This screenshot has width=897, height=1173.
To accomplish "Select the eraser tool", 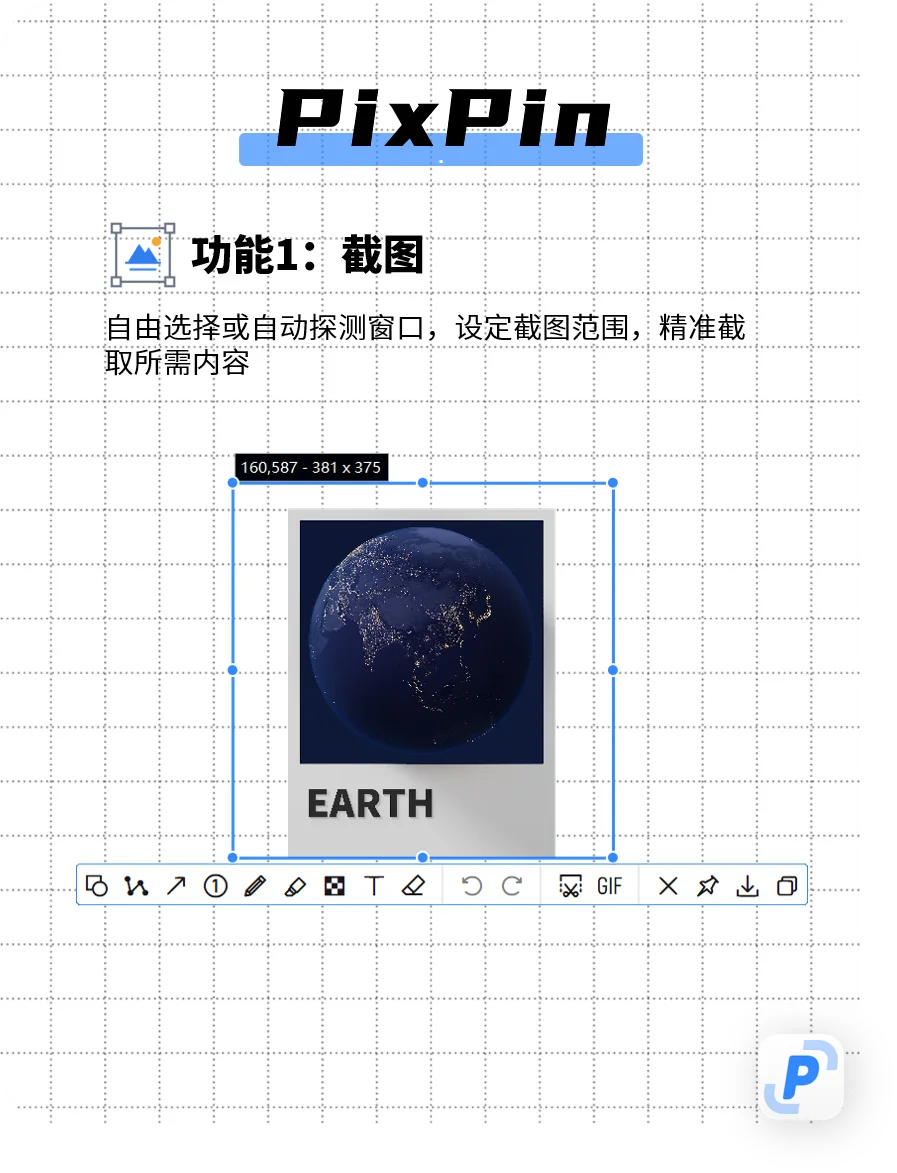I will (x=414, y=885).
